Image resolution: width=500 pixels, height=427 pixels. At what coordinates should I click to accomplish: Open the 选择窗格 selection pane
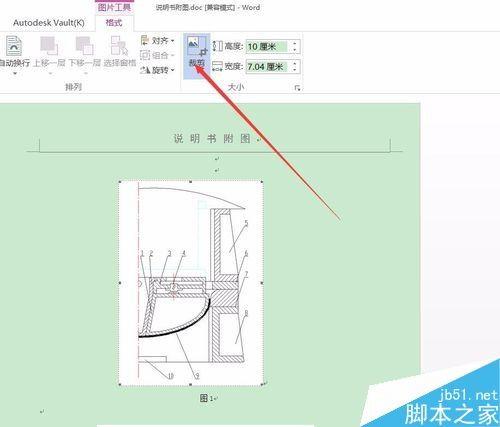119,52
